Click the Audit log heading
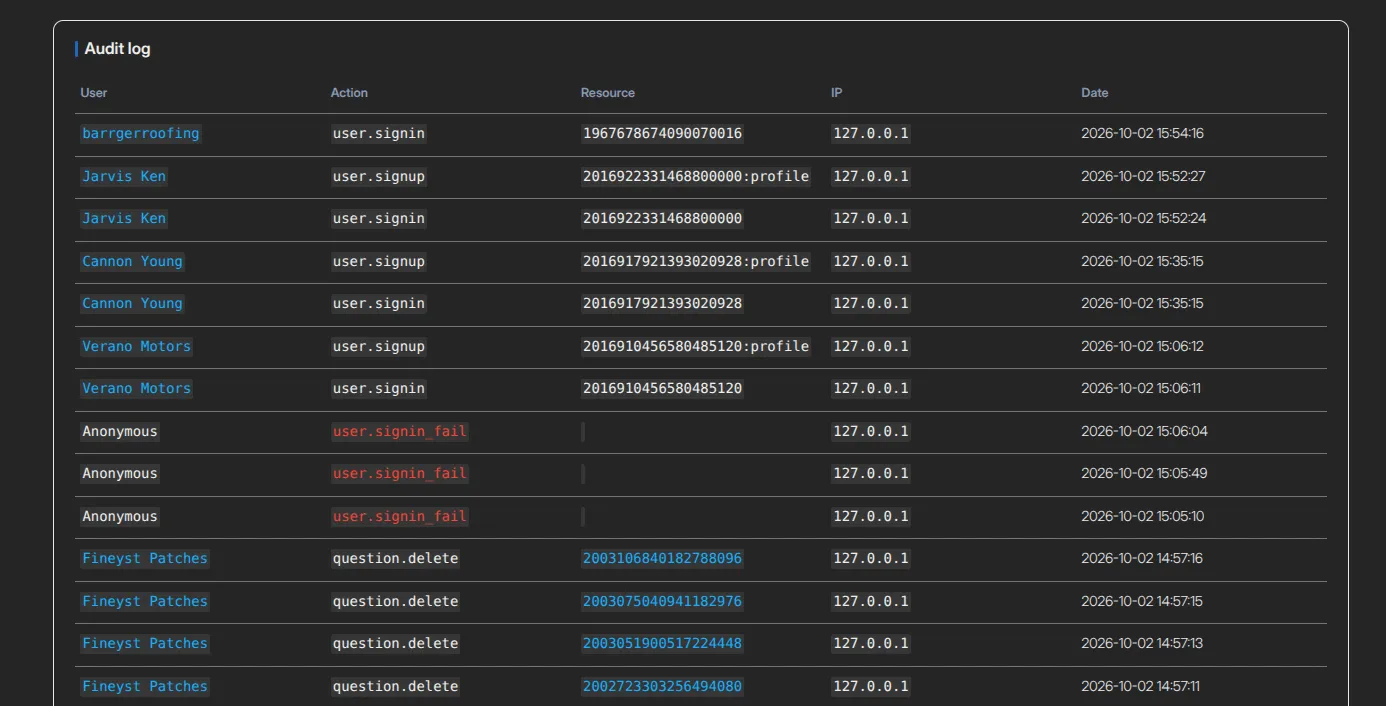 pyautogui.click(x=118, y=49)
